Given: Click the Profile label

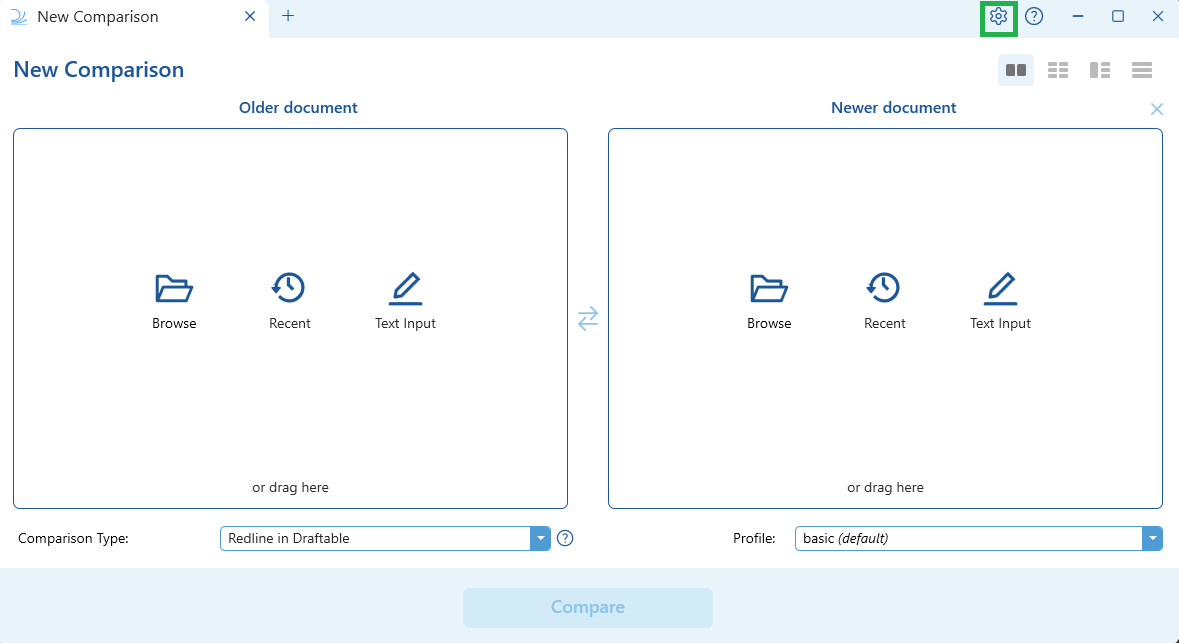Looking at the screenshot, I should (754, 538).
